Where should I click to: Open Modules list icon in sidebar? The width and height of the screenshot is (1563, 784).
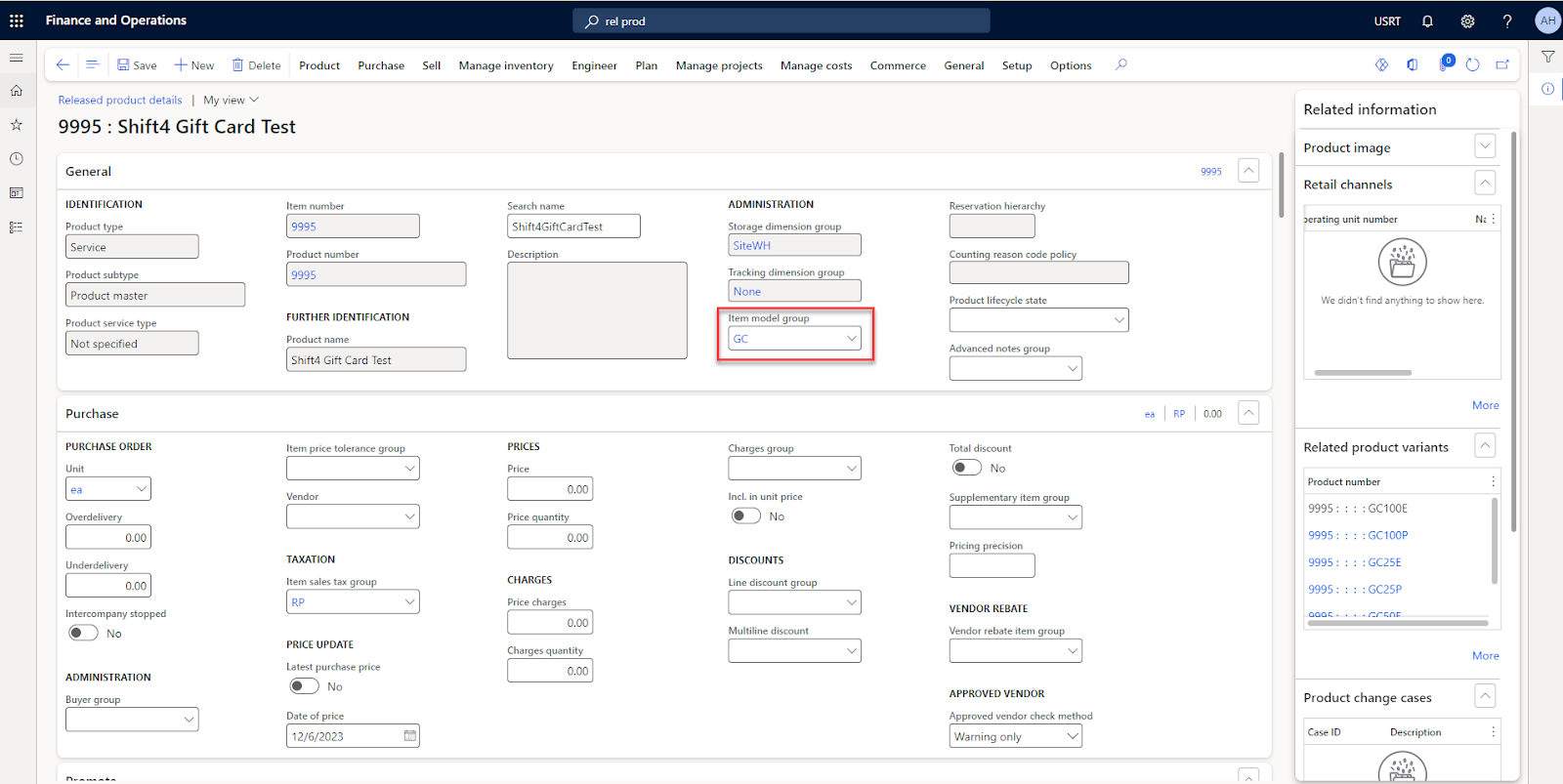point(17,227)
